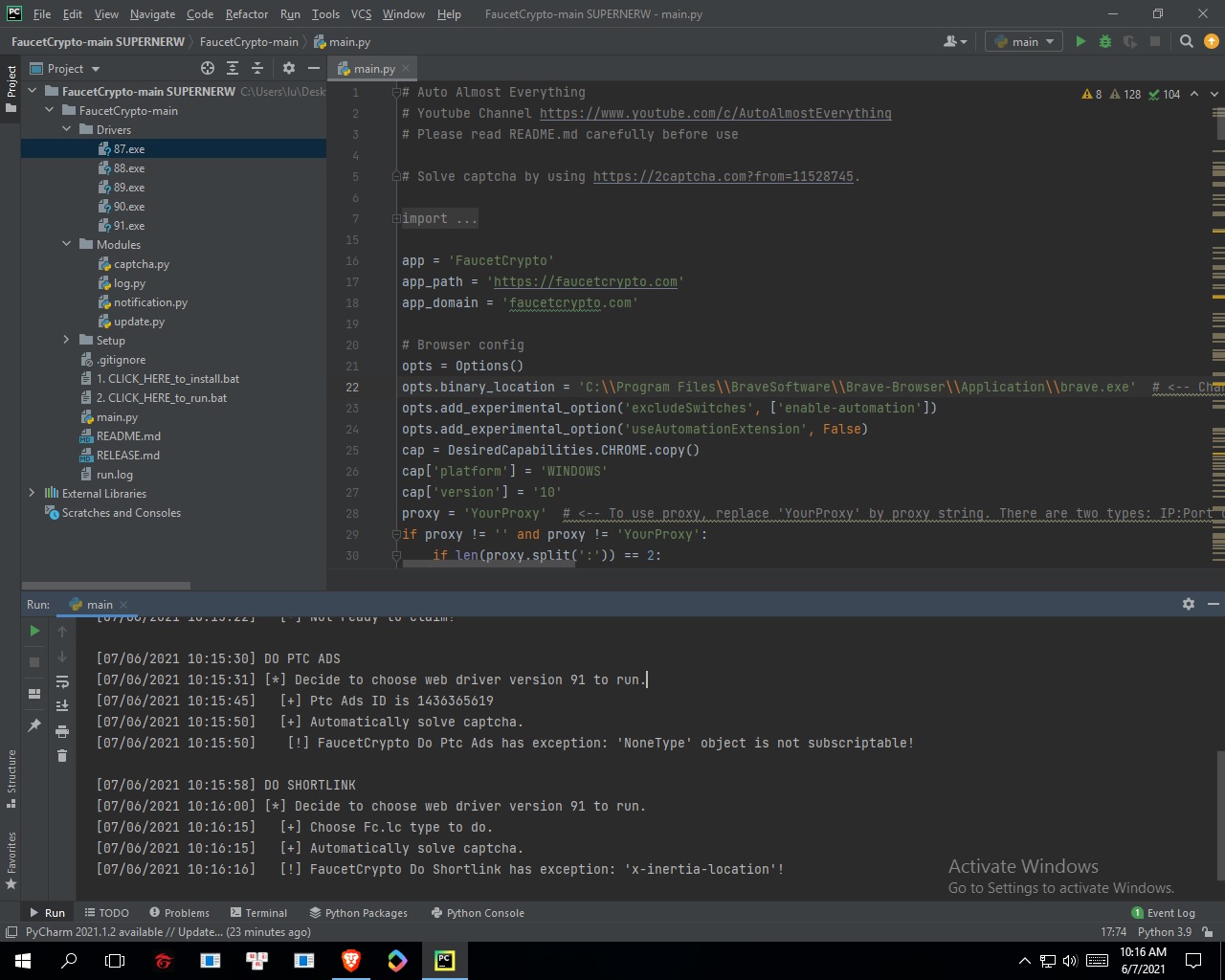Viewport: 1225px width, 980px height.
Task: Open Windows Start menu
Action: [23, 960]
